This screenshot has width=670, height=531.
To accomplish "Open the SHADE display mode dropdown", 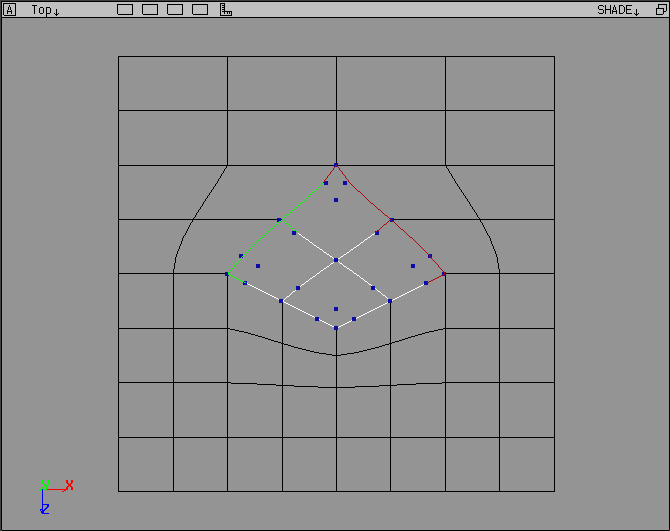I will (x=618, y=10).
